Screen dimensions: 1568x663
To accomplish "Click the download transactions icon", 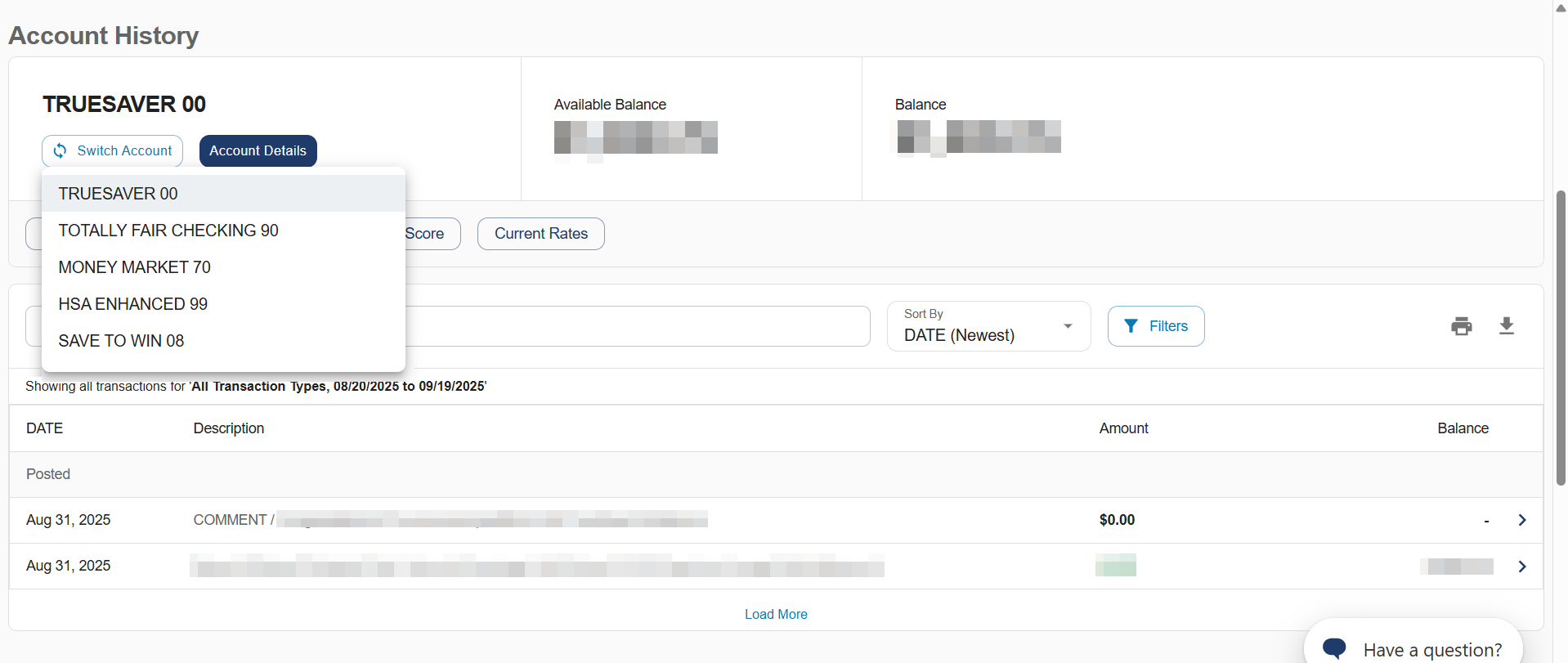I will pos(1506,326).
